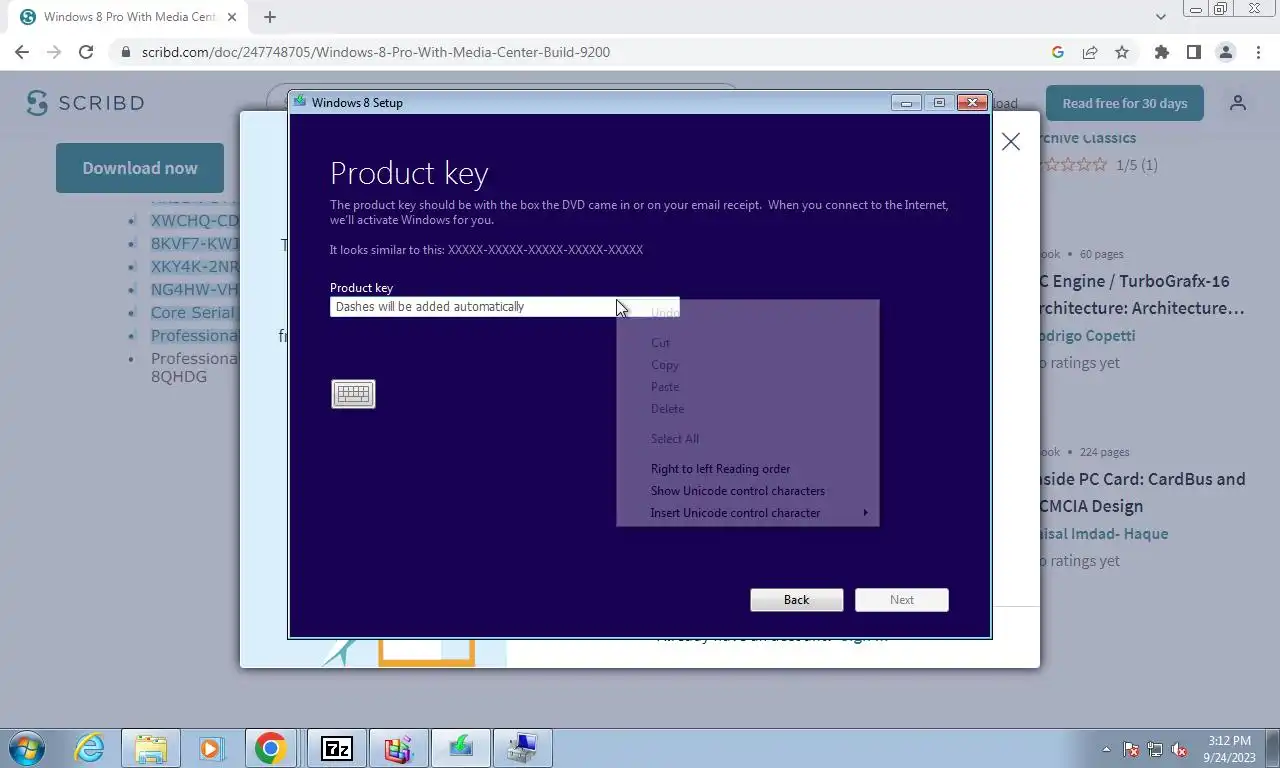Open the Action Center flag icon
Image resolution: width=1280 pixels, height=768 pixels.
[x=1131, y=749]
